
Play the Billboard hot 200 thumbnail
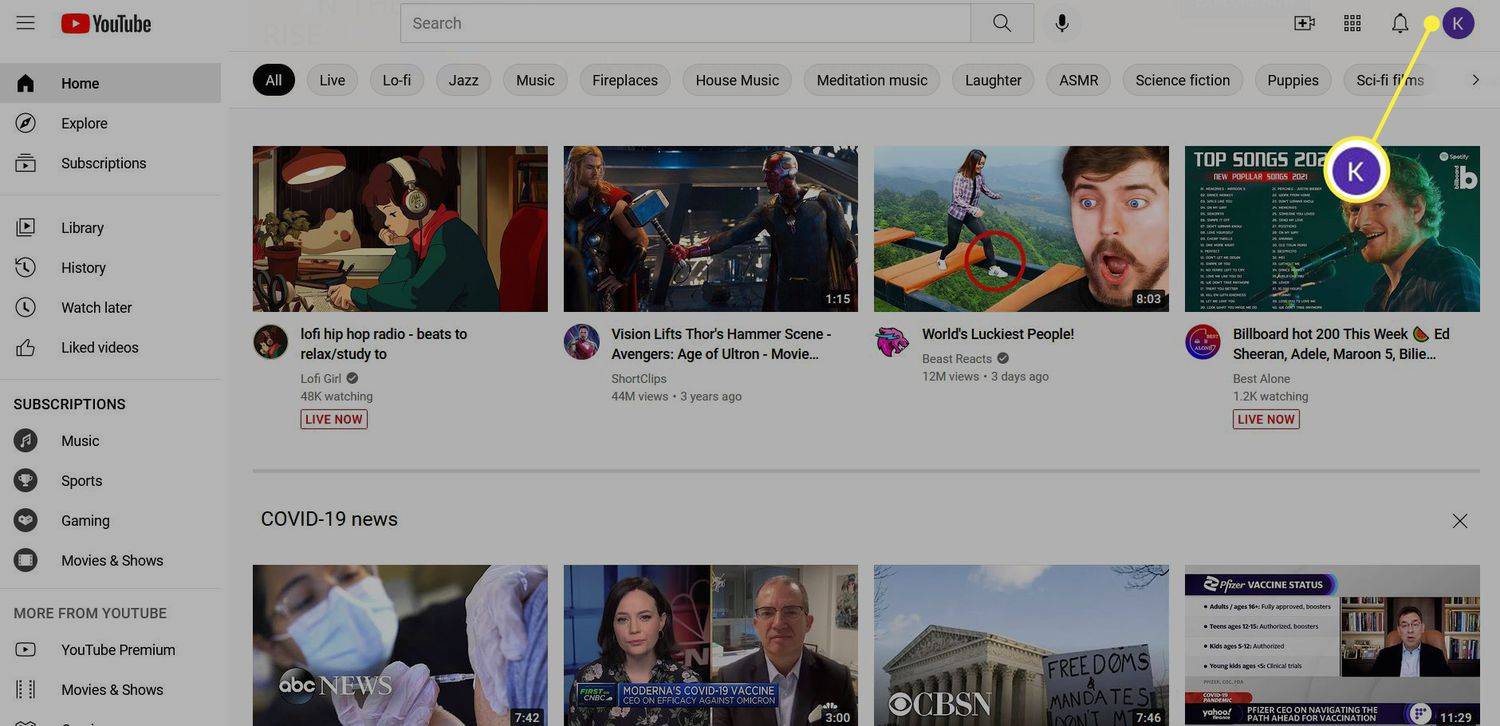[x=1332, y=229]
